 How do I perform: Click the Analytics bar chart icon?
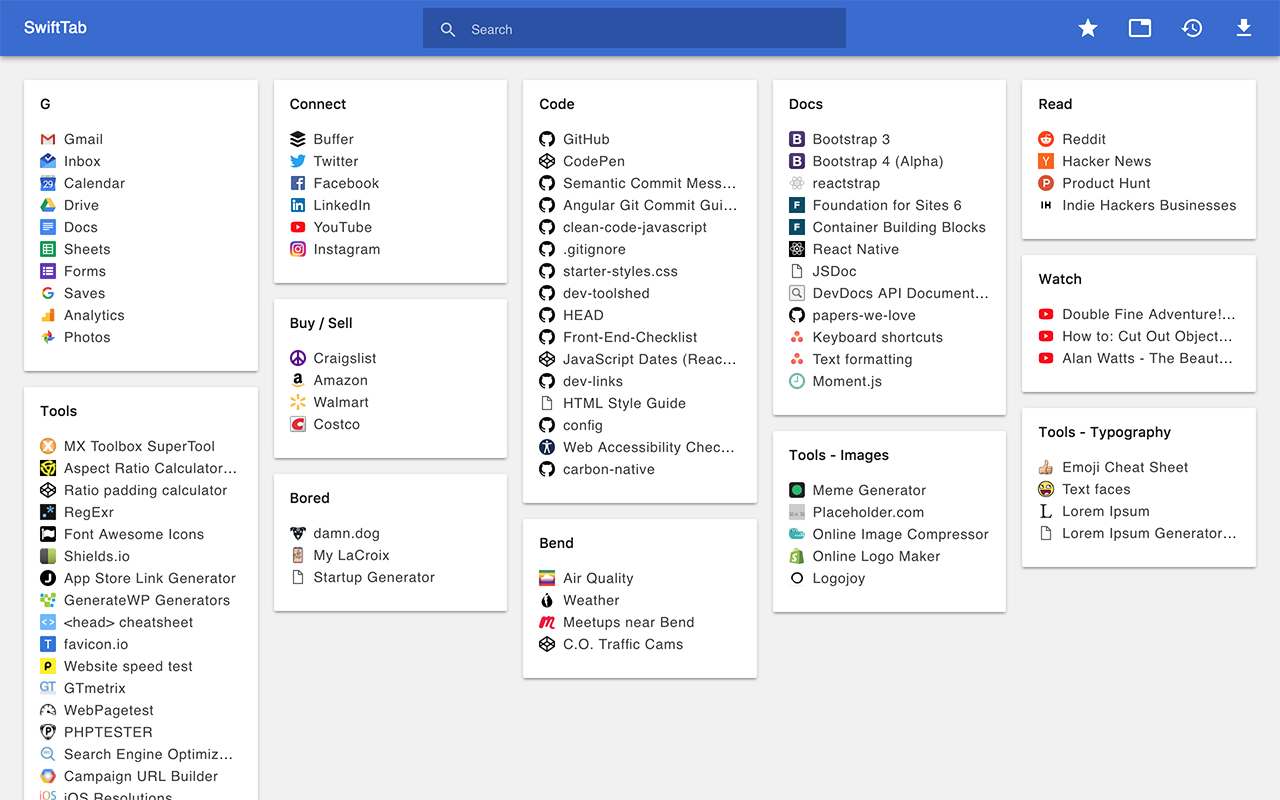[48, 315]
